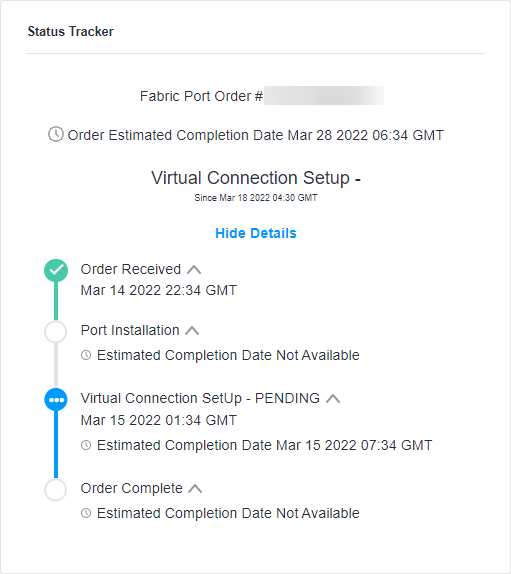
Task: Click small clock icon under Port Installation
Action: [86, 355]
